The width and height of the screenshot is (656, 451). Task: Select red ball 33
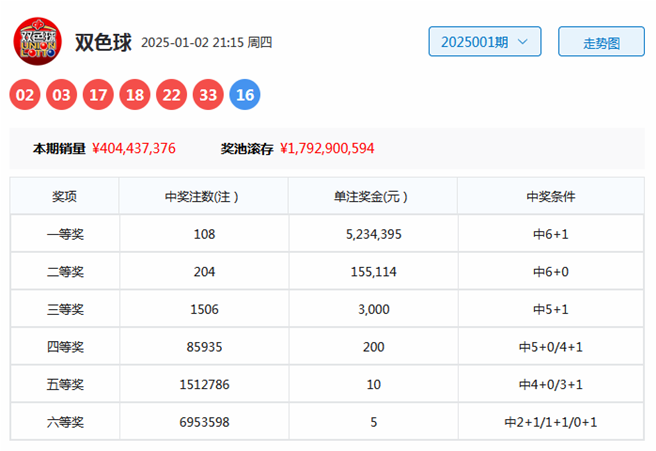tap(208, 95)
